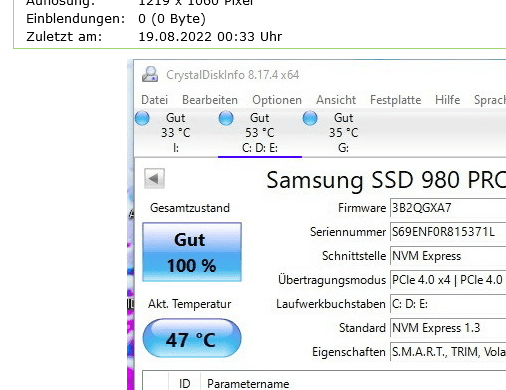Click the Eigenschaften field with S.M.A.R.T., TRIM
Viewport: 506px width, 390px height.
448,352
